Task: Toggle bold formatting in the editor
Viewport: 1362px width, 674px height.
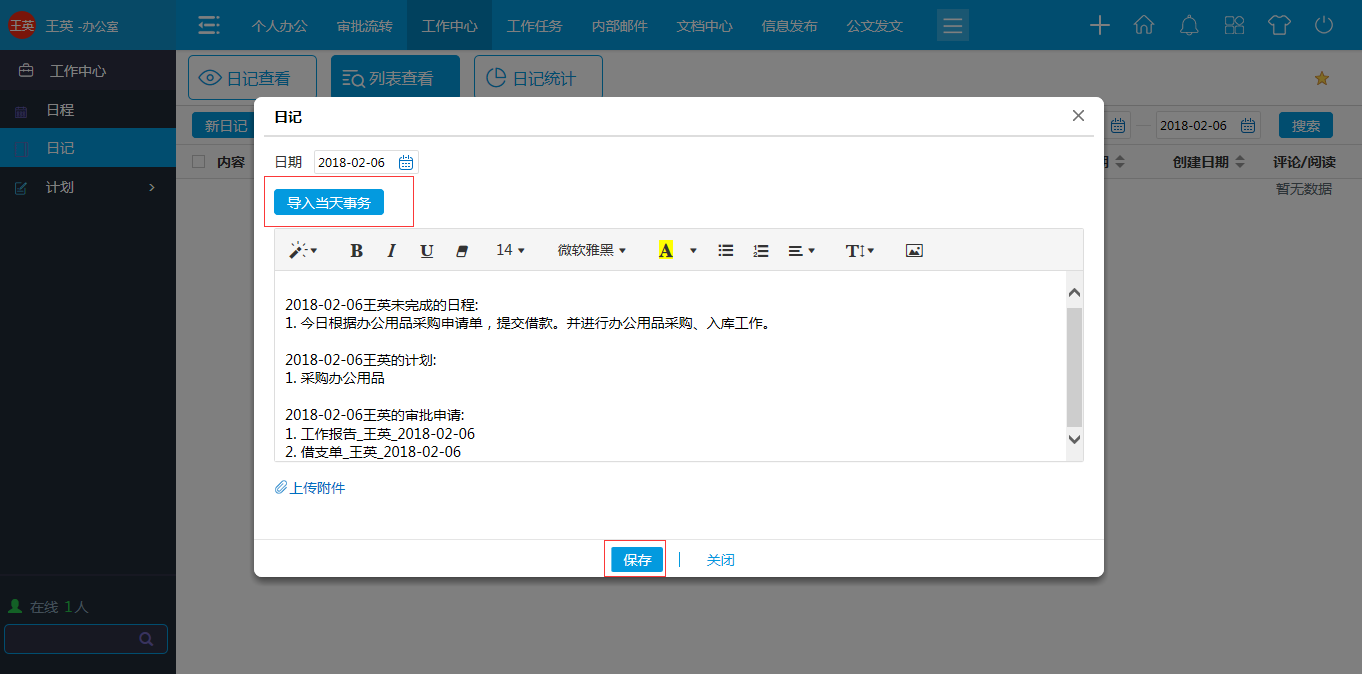Action: (x=356, y=250)
